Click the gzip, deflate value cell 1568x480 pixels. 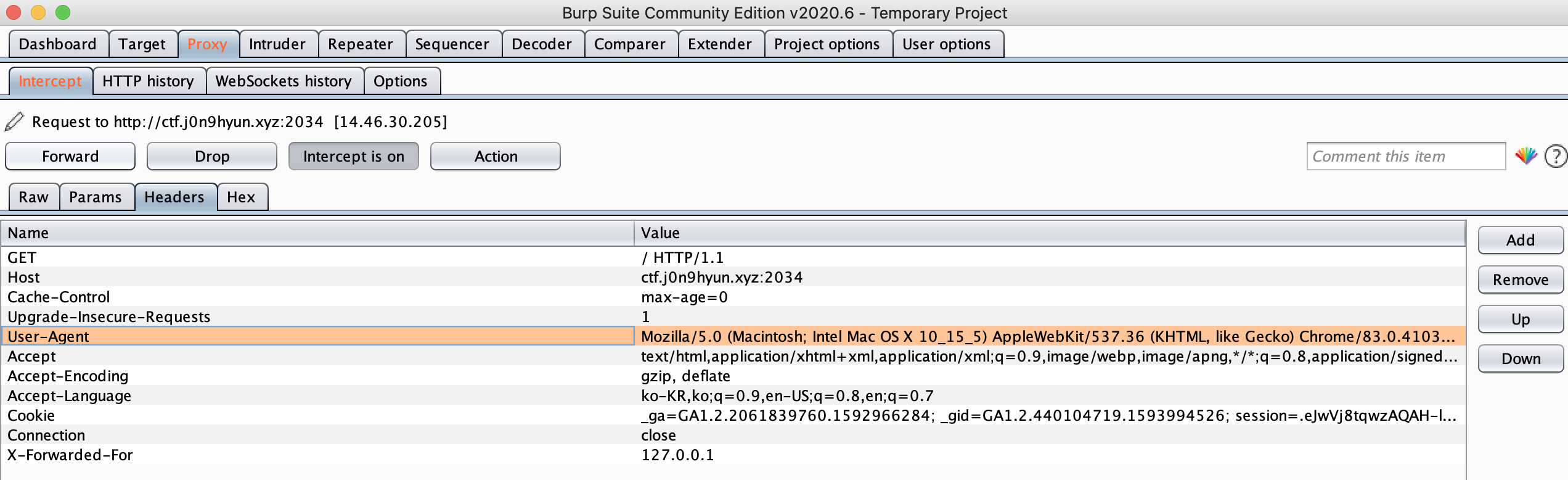click(1050, 376)
